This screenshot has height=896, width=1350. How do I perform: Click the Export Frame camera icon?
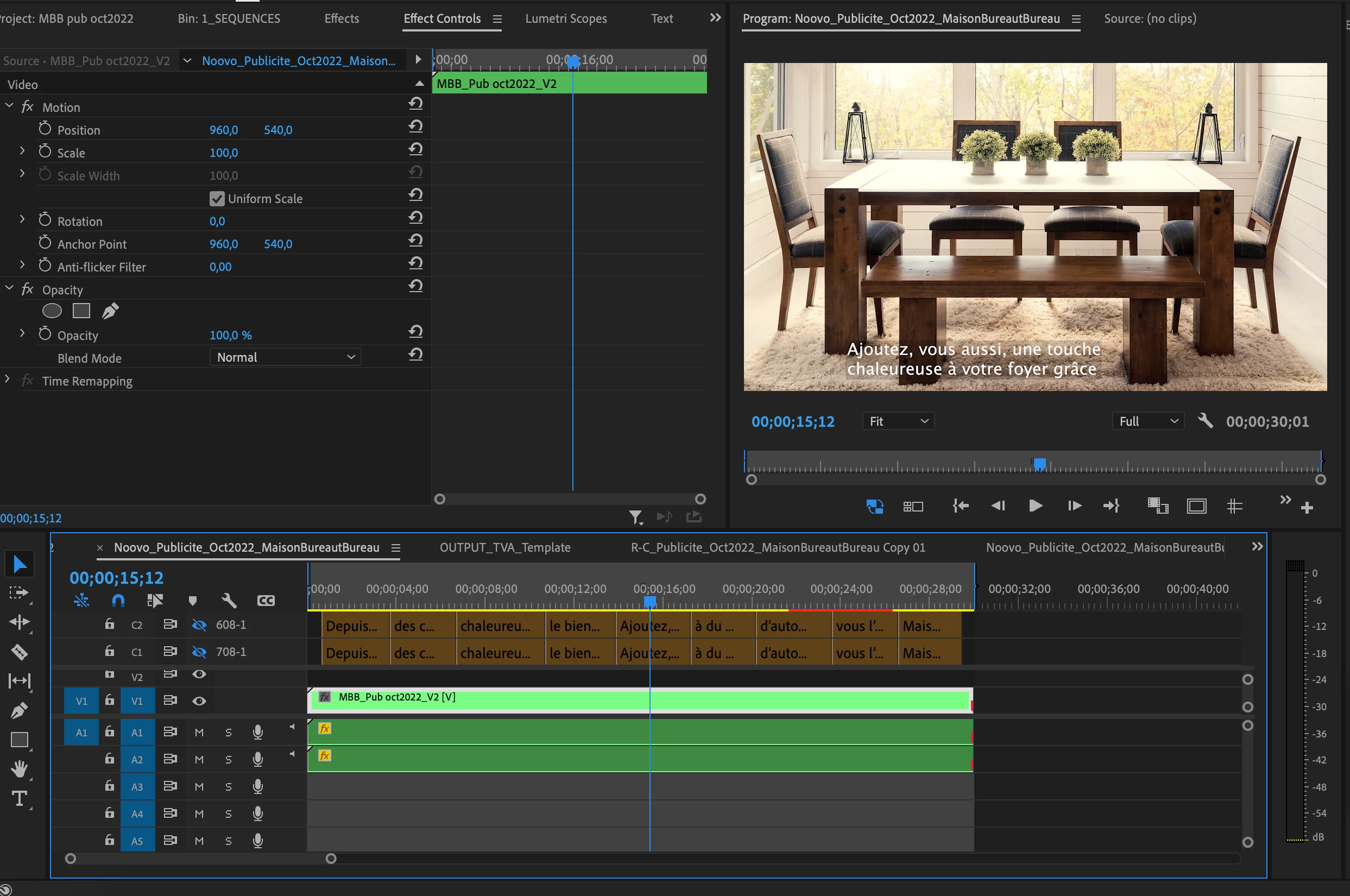click(x=1157, y=506)
